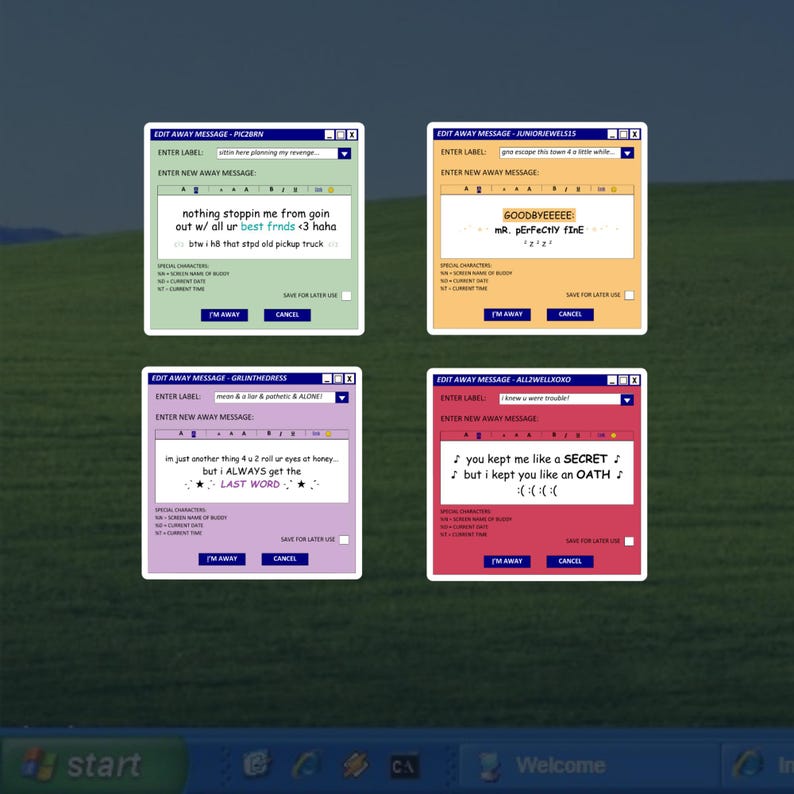Click CANCEL in the JUNIORJEWELS15 window
The height and width of the screenshot is (794, 794).
570,314
